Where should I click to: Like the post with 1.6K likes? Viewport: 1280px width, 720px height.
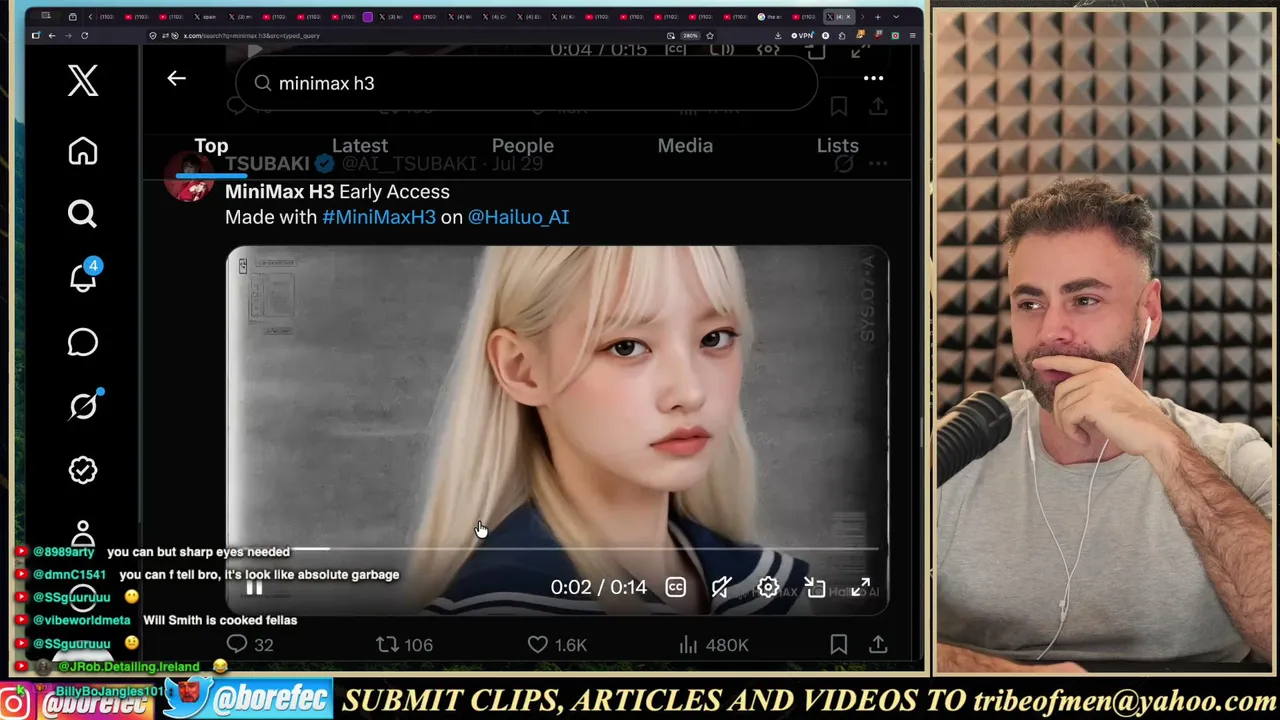(x=557, y=645)
